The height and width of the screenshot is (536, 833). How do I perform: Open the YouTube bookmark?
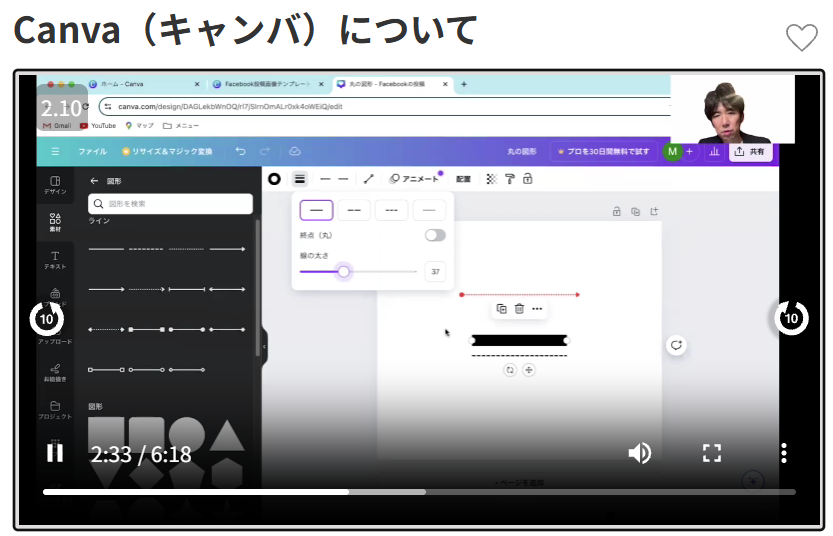(98, 126)
